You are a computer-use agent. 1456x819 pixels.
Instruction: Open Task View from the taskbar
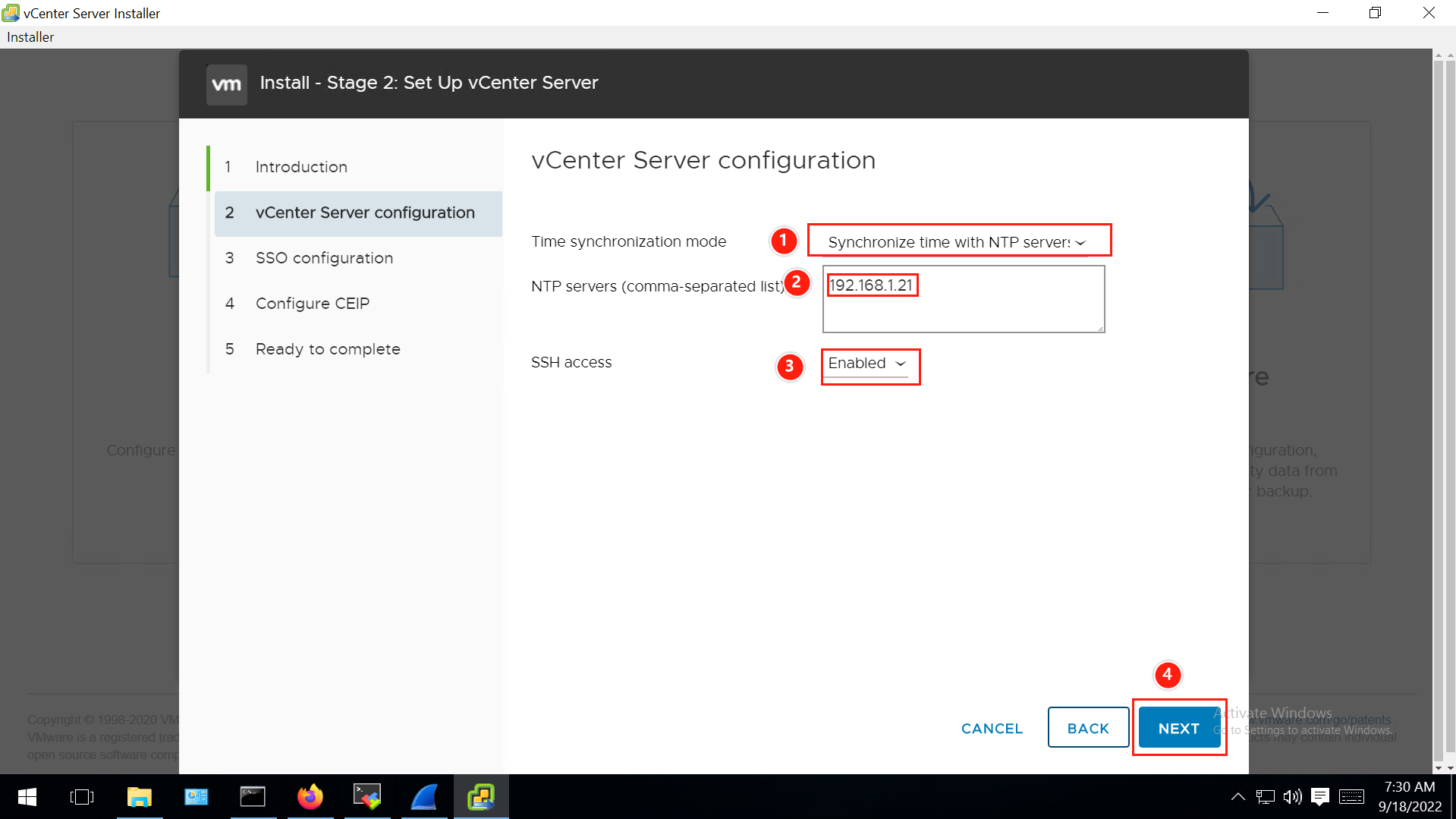[x=82, y=797]
